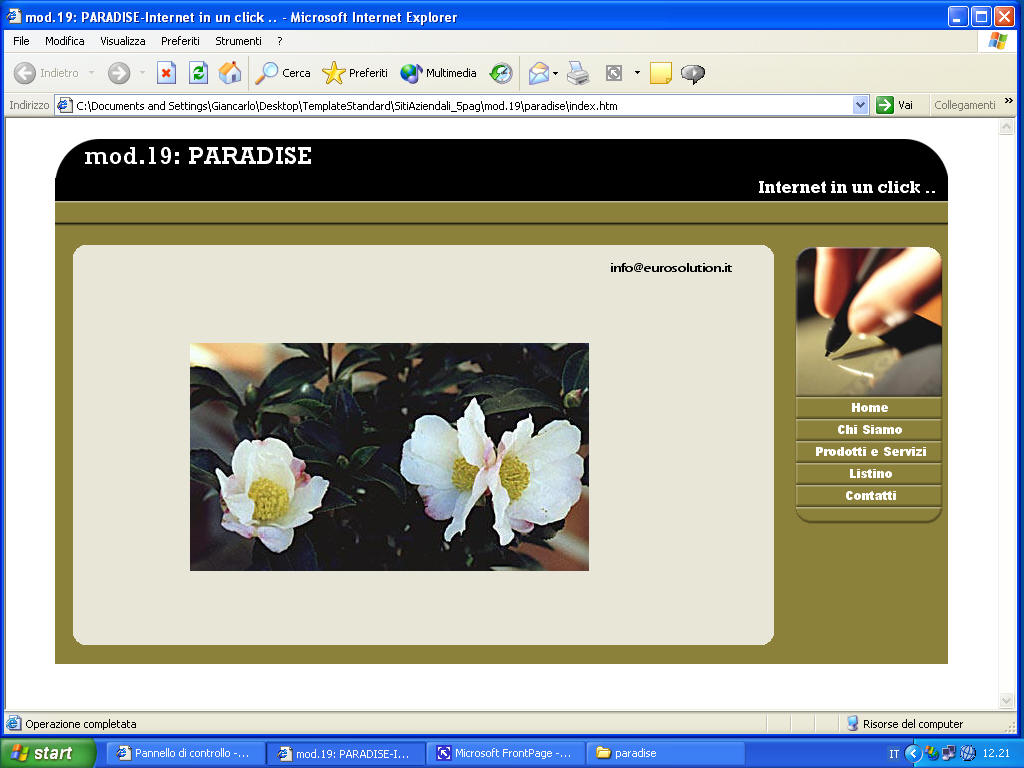
Task: Click the "Operazione completata" status text
Action: point(81,724)
